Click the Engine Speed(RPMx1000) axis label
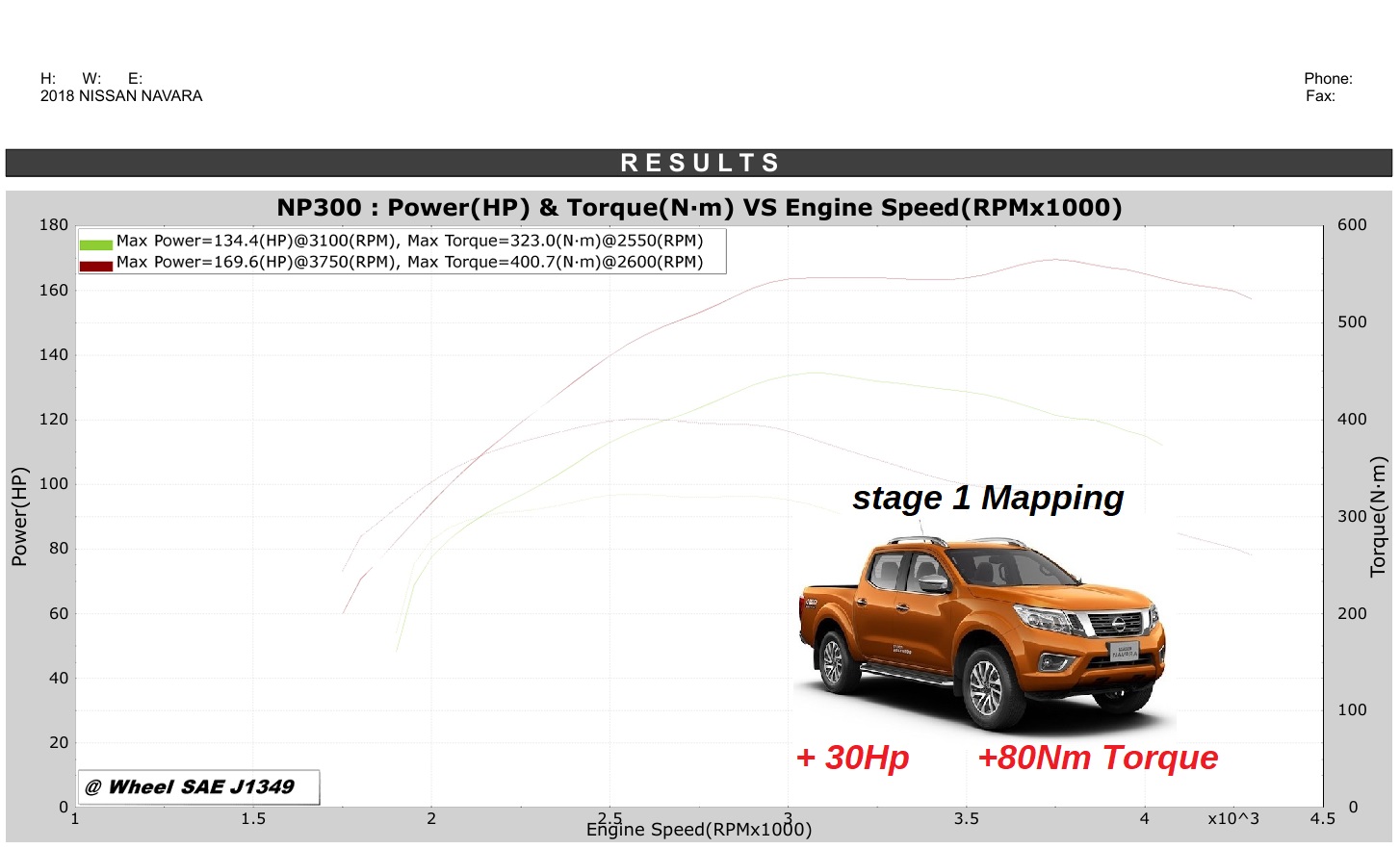Viewport: 1400px width, 849px height. coord(700,829)
